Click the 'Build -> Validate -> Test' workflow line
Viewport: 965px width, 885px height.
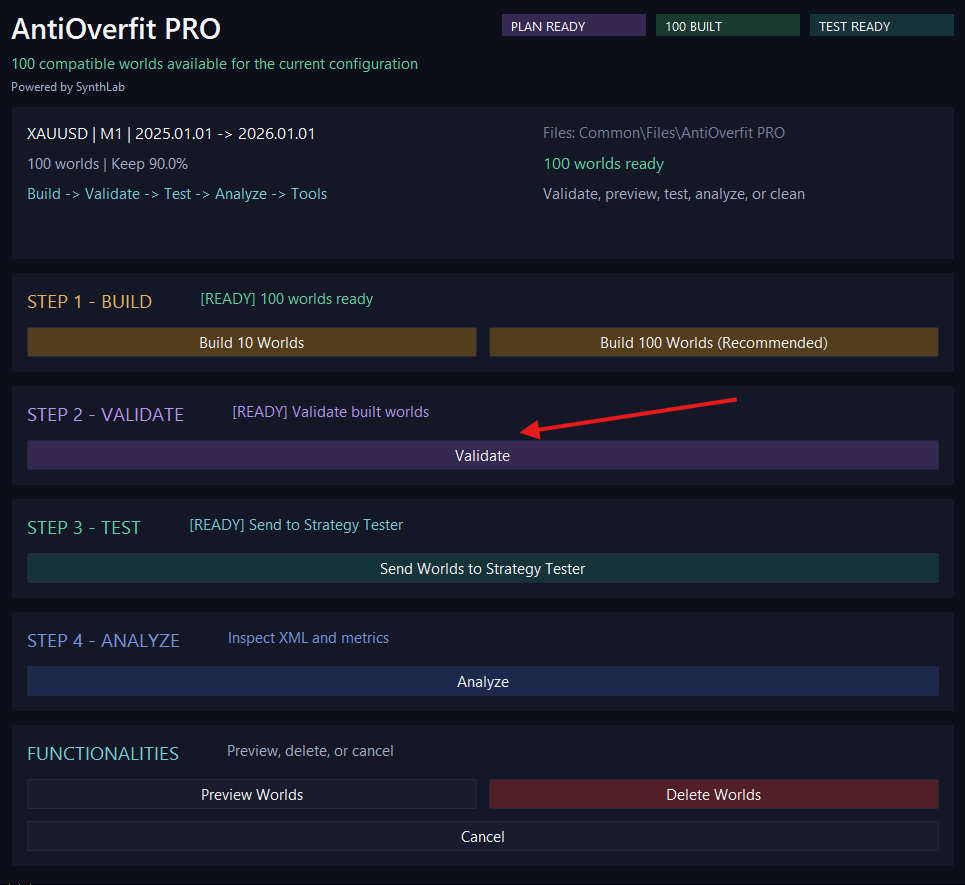(177, 194)
